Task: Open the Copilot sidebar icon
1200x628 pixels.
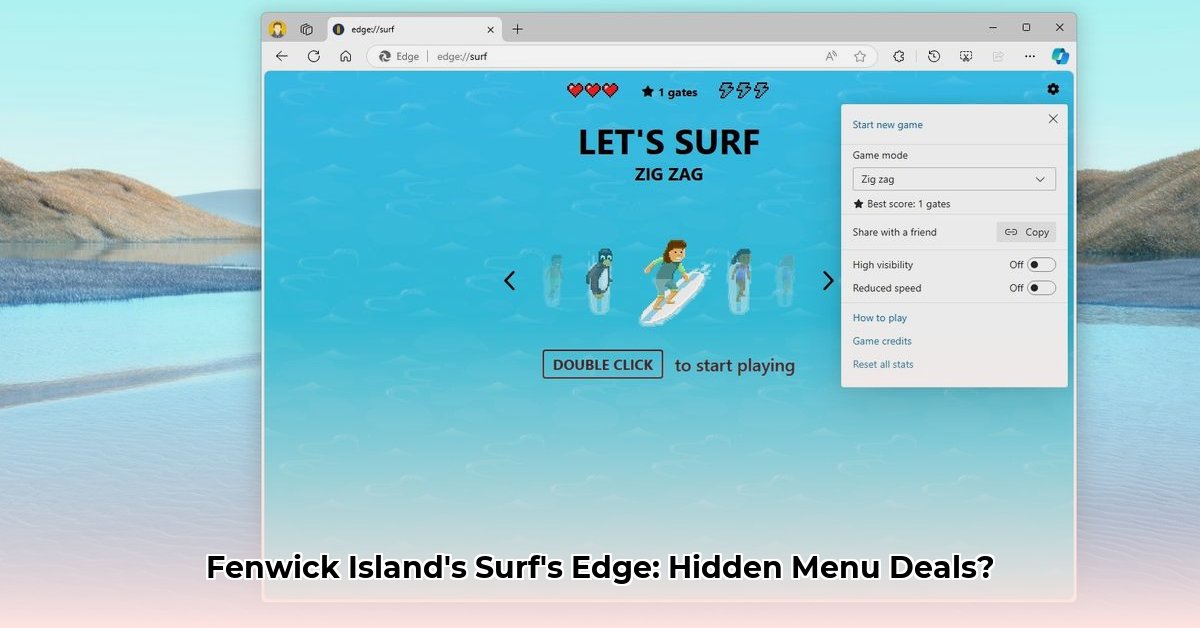Action: [1060, 56]
